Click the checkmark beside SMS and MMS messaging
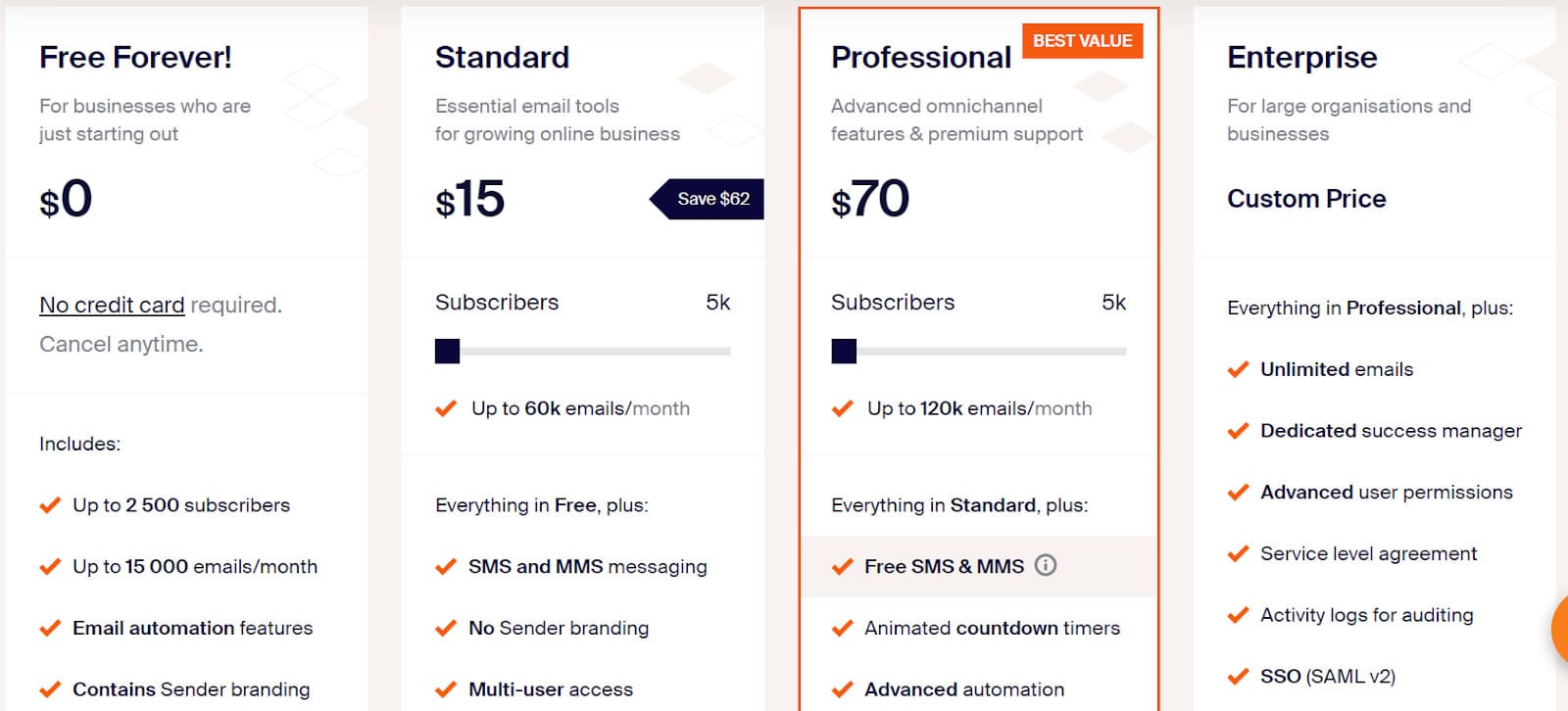Image resolution: width=1568 pixels, height=711 pixels. click(446, 566)
